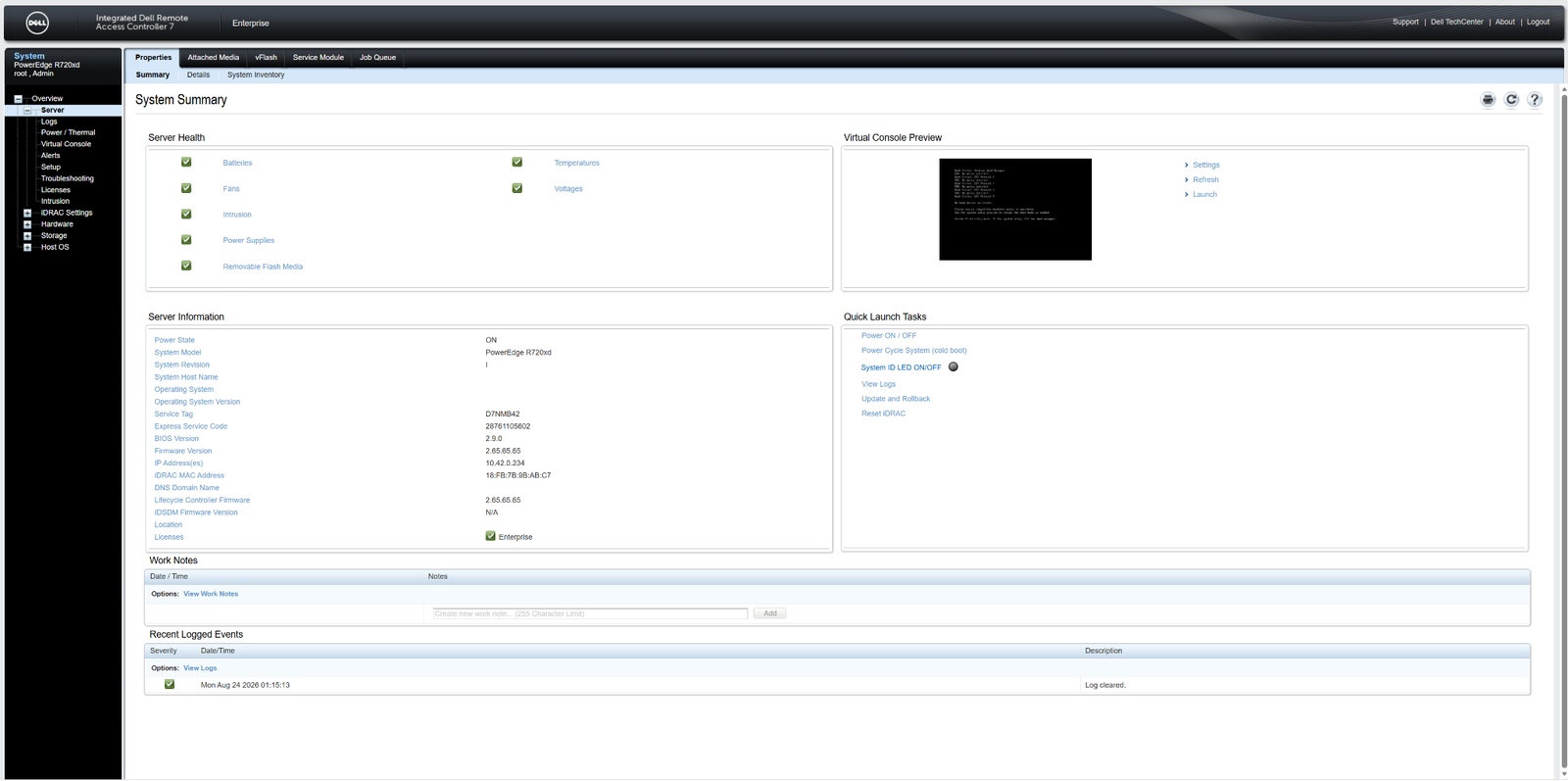Image resolution: width=1568 pixels, height=781 pixels.
Task: Click the print icon beside System Summary
Action: click(1488, 99)
